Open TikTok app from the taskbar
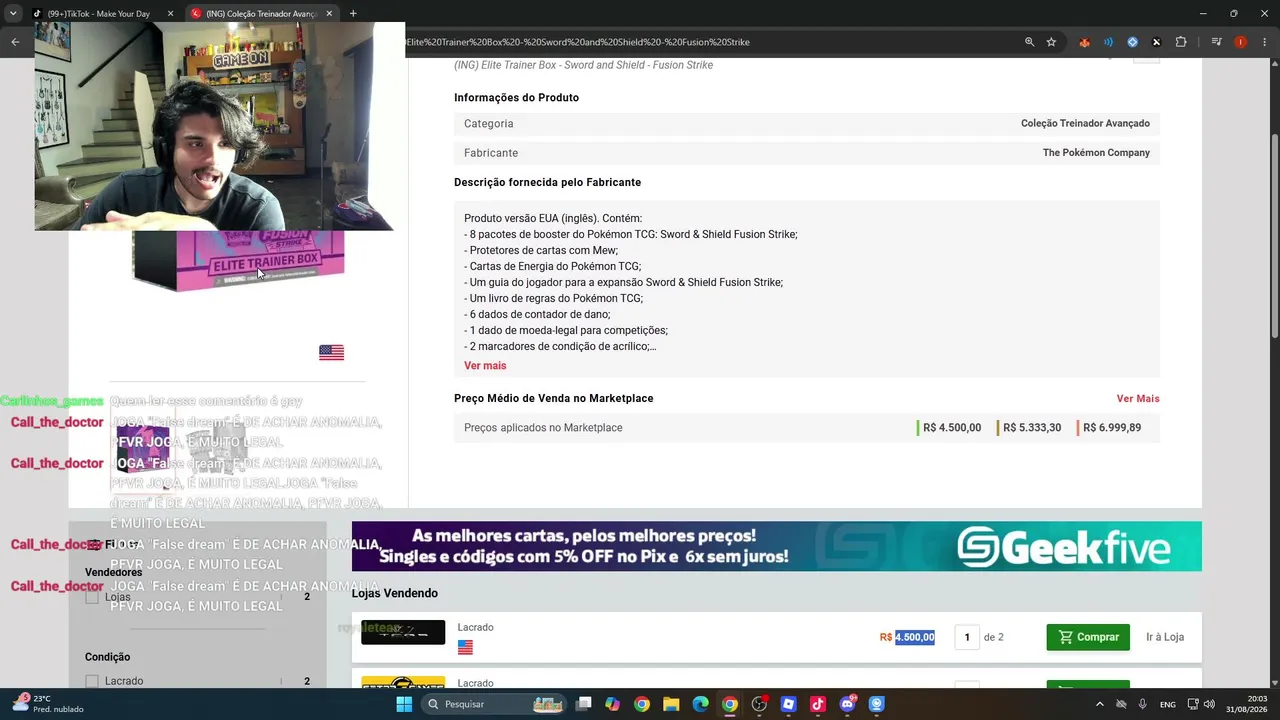 pyautogui.click(x=818, y=704)
